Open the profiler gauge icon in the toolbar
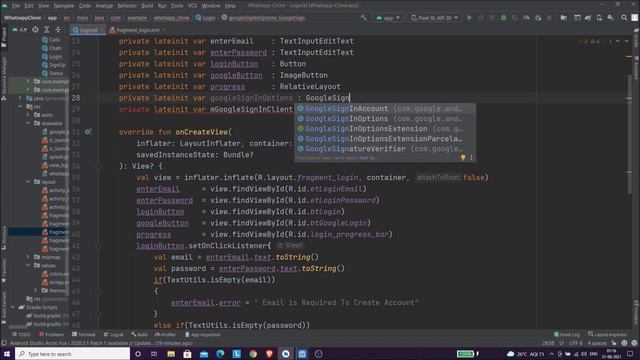 pyautogui.click(x=526, y=18)
